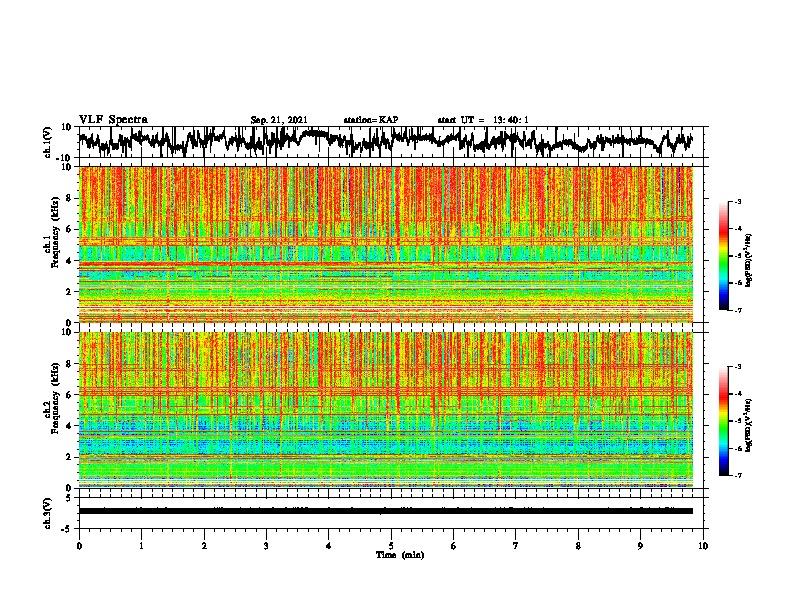The height and width of the screenshot is (612, 792).
Task: Select the date text "Sep. 21, 2021"
Action: click(279, 120)
